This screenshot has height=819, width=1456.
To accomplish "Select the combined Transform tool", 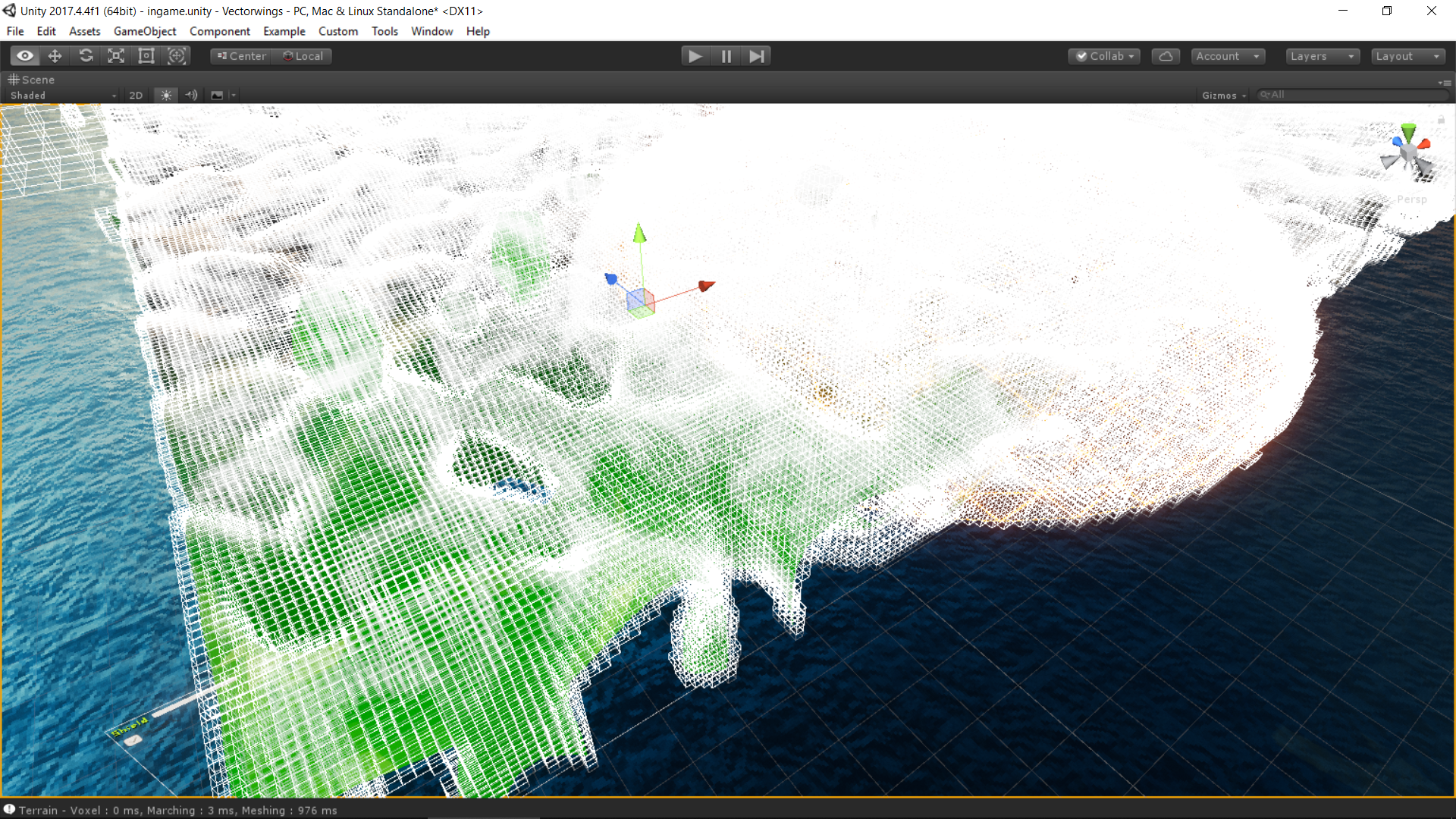I will coord(177,56).
